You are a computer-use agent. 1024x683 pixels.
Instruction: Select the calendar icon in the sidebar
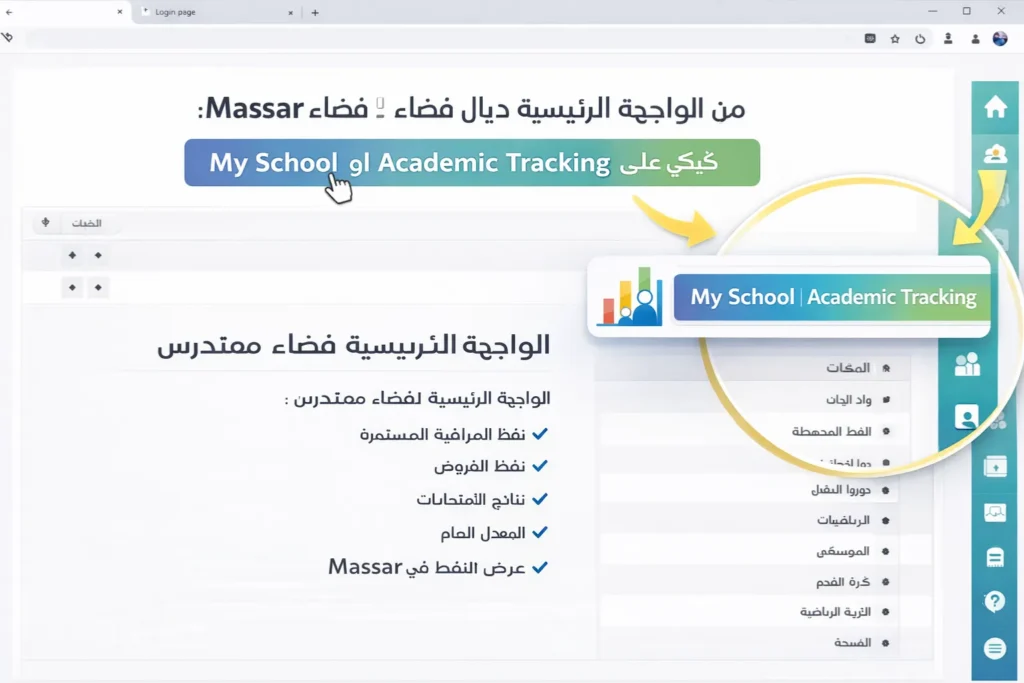[995, 466]
